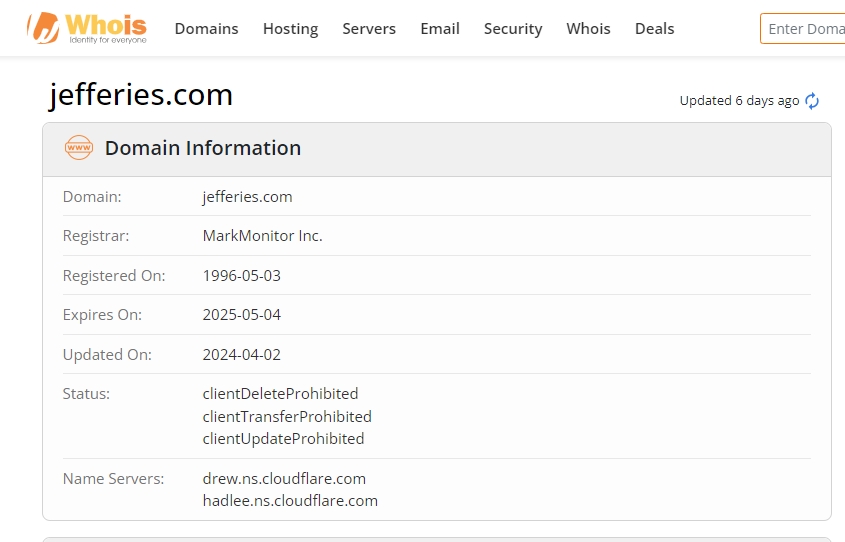Click Whois in the top navigation
Image resolution: width=845 pixels, height=542 pixels.
(x=588, y=29)
